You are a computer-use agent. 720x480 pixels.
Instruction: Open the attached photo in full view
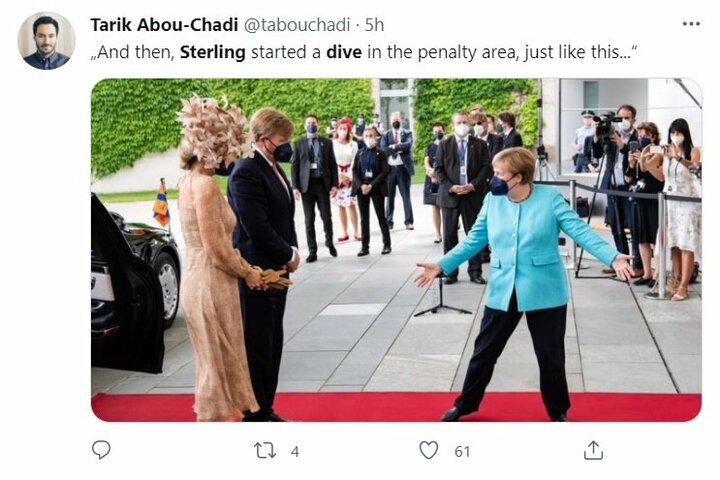click(x=396, y=250)
